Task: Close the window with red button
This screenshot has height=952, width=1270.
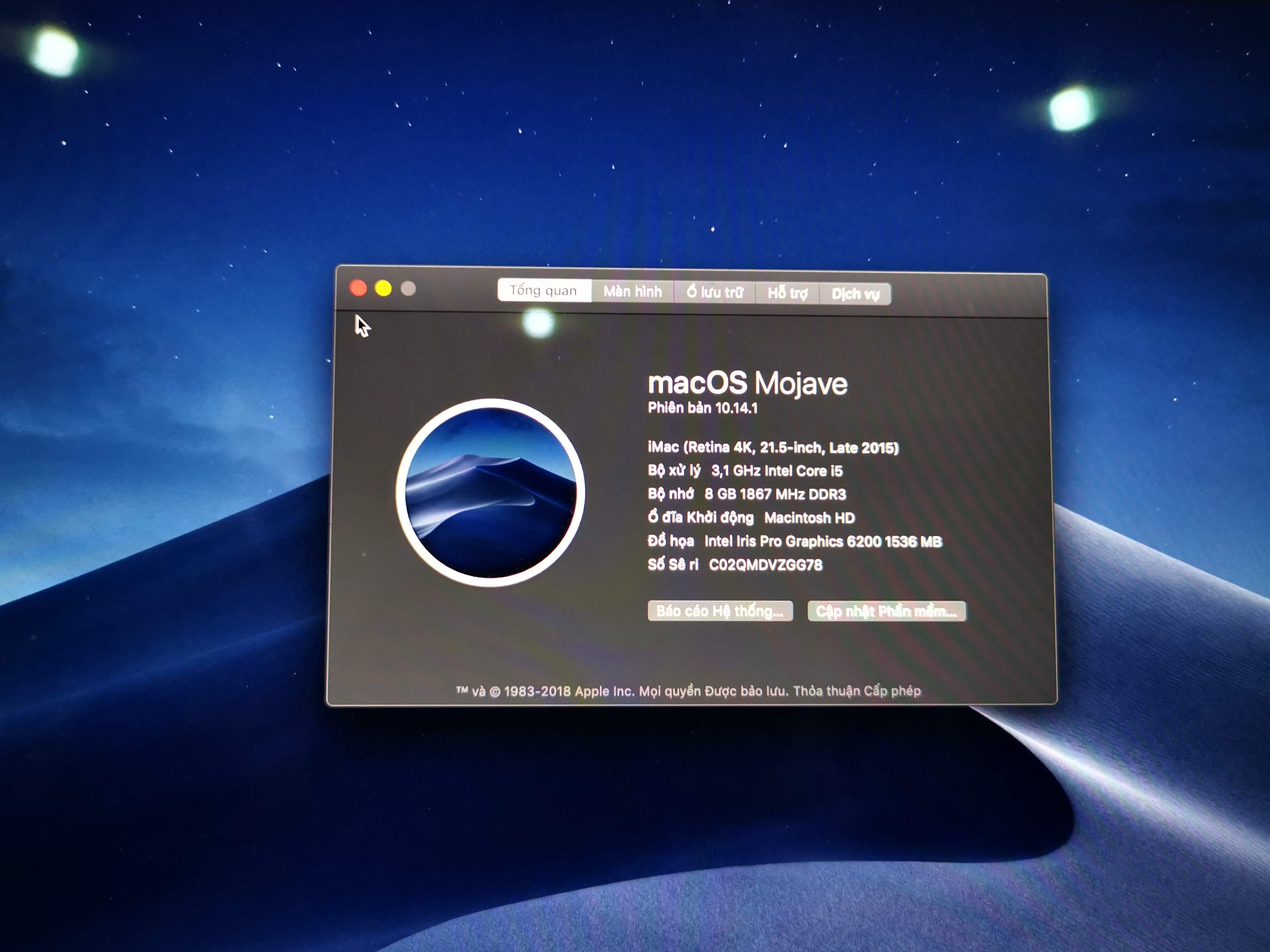Action: click(x=358, y=287)
